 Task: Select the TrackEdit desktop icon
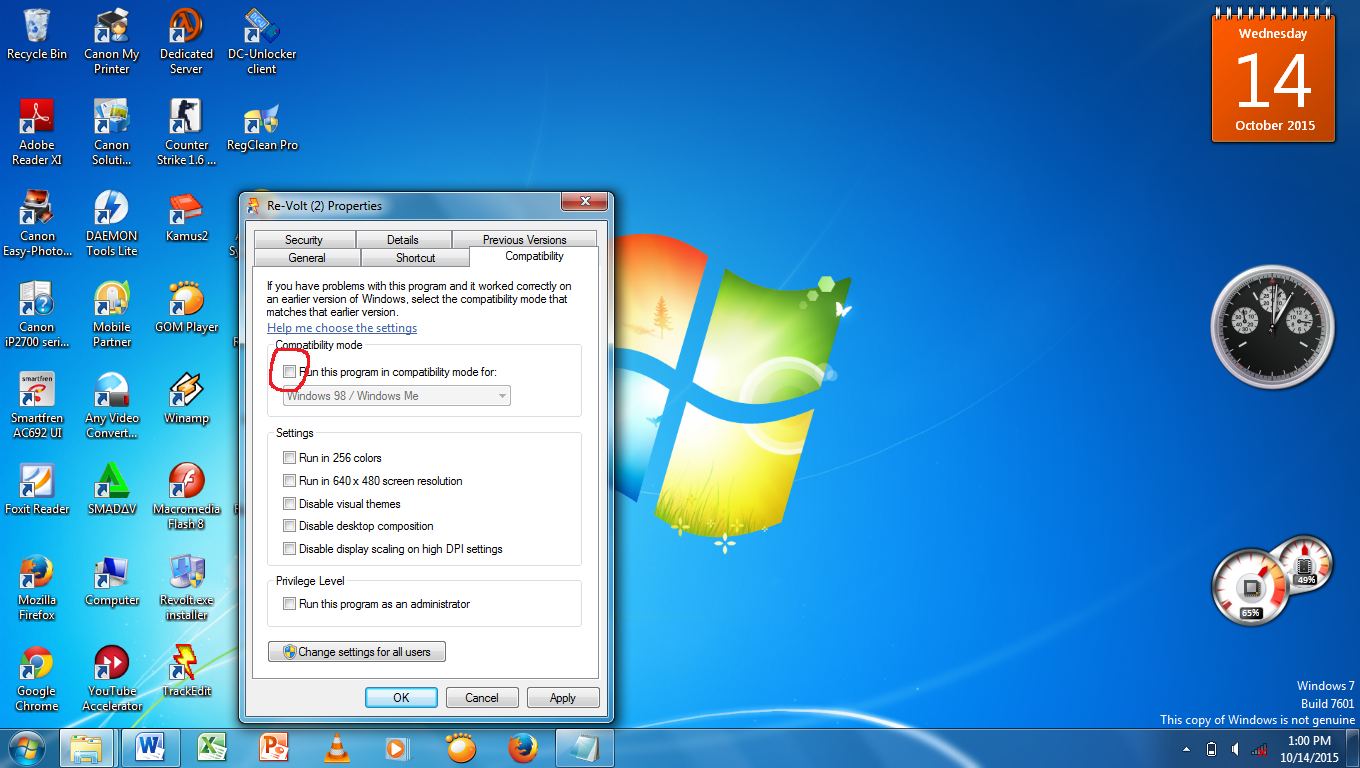[x=186, y=673]
